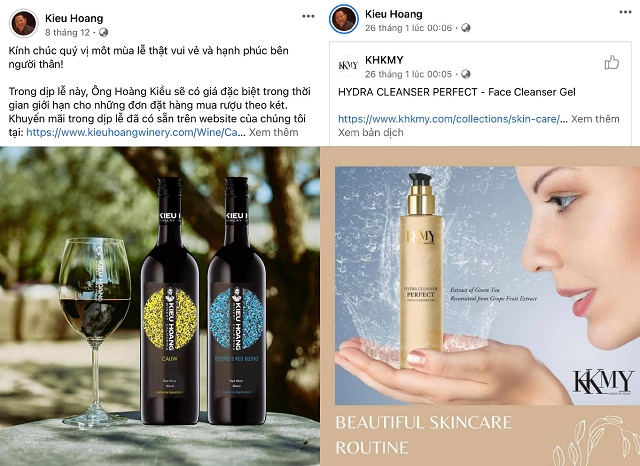640x466 pixels.
Task: Expand KHKMY post text with Xem thêm
Action: 595,119
